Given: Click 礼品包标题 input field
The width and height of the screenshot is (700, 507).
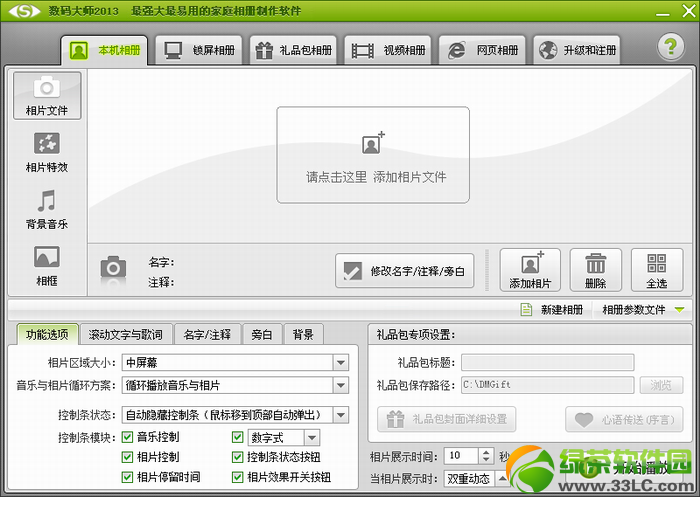Looking at the screenshot, I should (x=547, y=362).
